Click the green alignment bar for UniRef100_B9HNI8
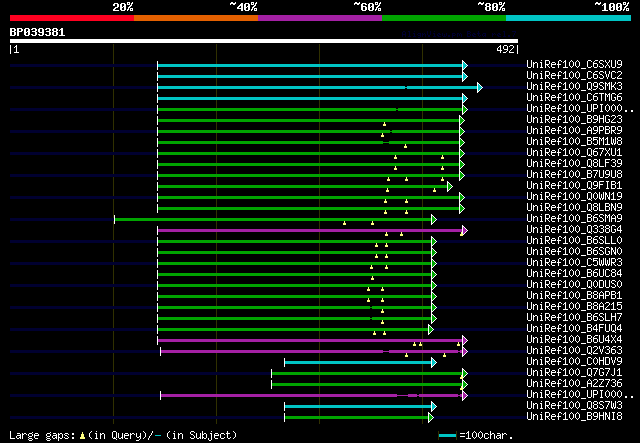640x443 pixels. tap(356, 418)
